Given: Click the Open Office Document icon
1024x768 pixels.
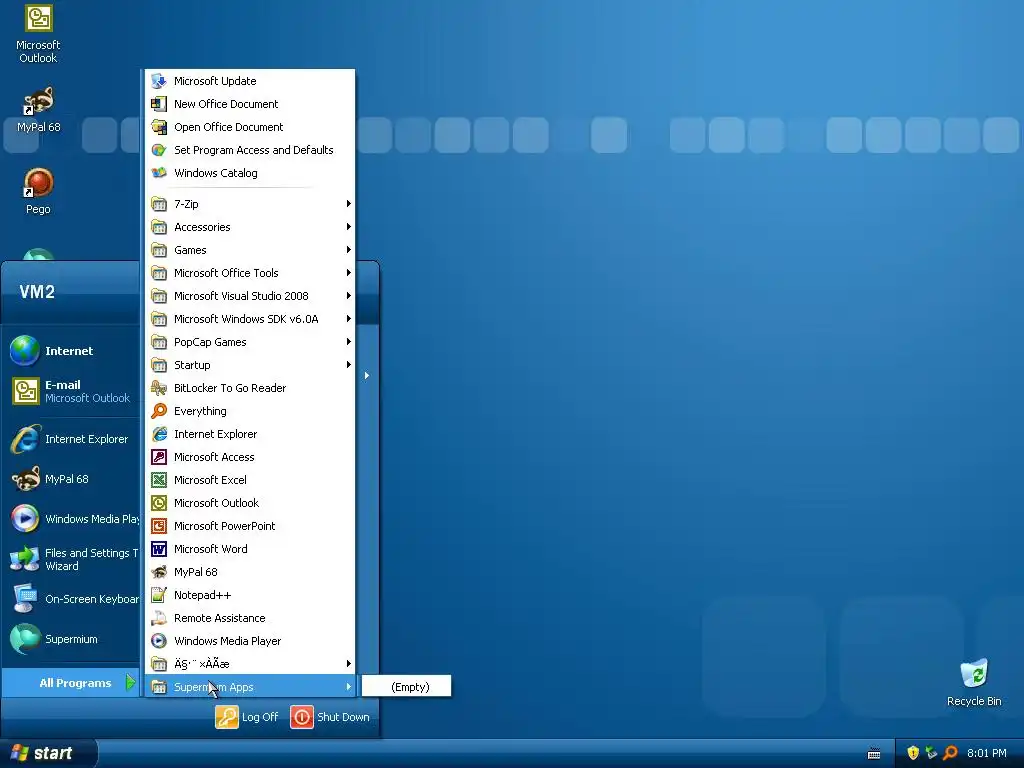Looking at the screenshot, I should (159, 127).
